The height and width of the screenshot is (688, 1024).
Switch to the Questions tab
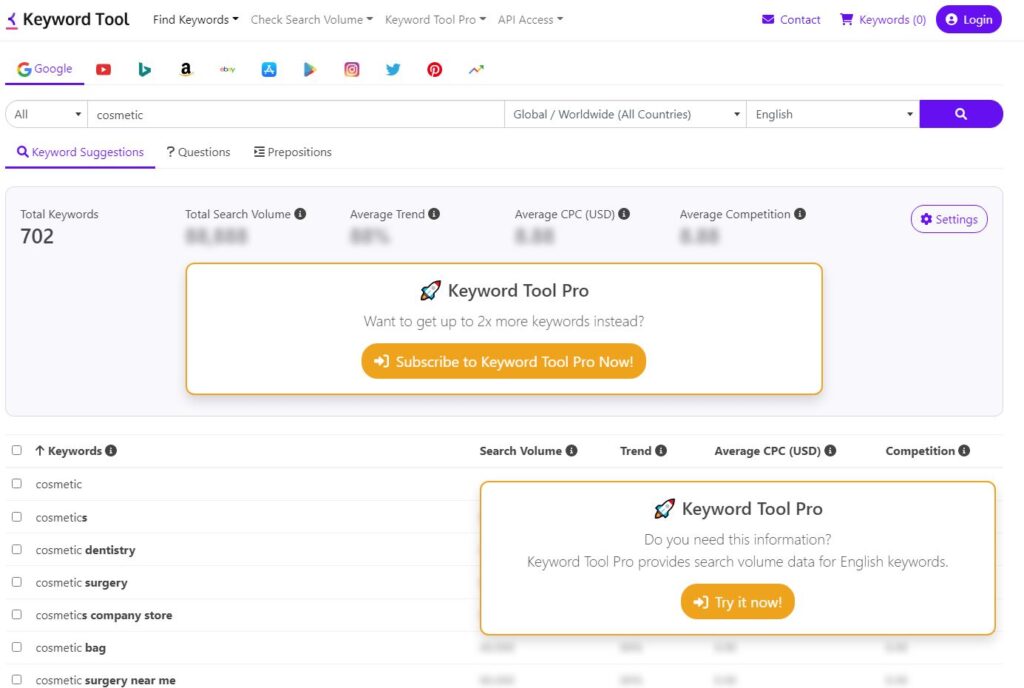coord(198,152)
